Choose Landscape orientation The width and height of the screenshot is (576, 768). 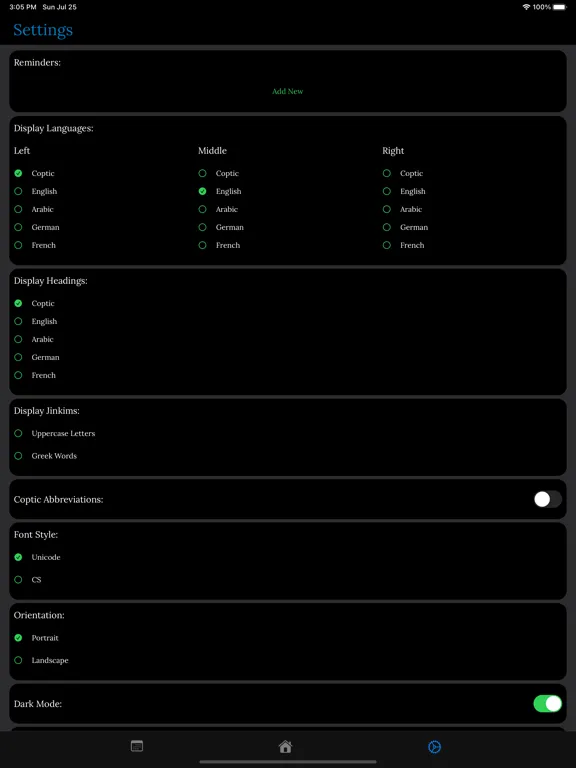pyautogui.click(x=18, y=660)
